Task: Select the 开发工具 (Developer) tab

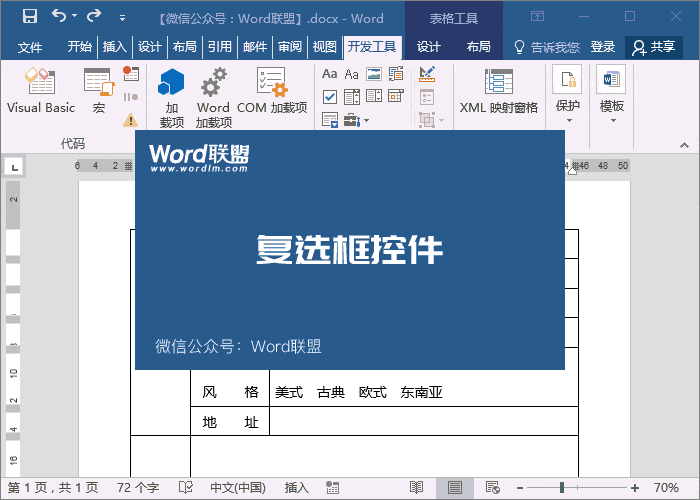Action: click(372, 47)
